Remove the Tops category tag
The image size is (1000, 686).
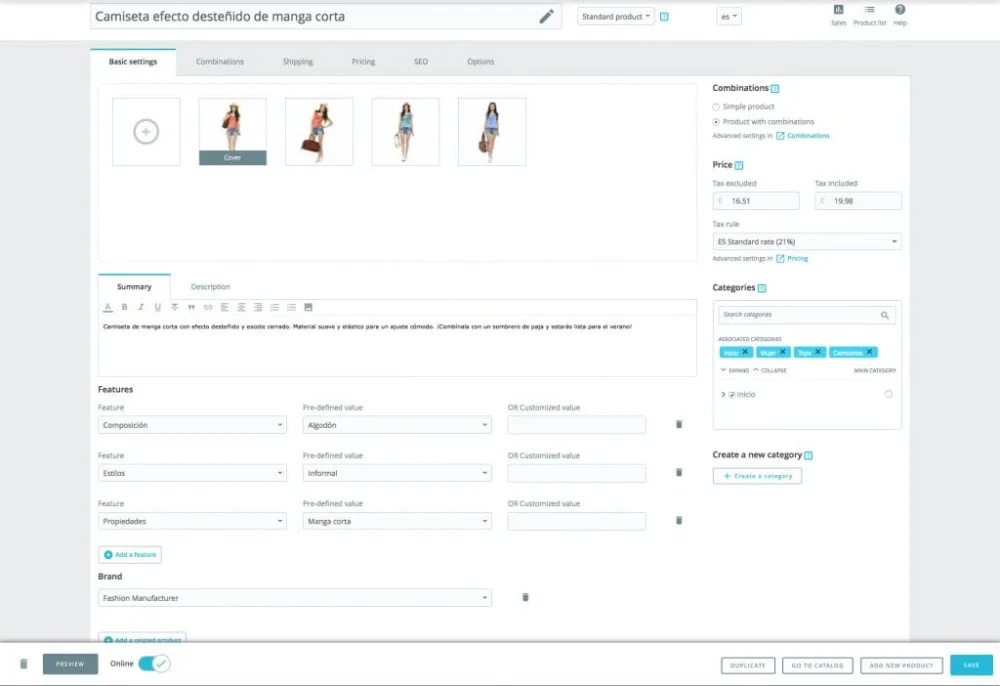pos(818,352)
